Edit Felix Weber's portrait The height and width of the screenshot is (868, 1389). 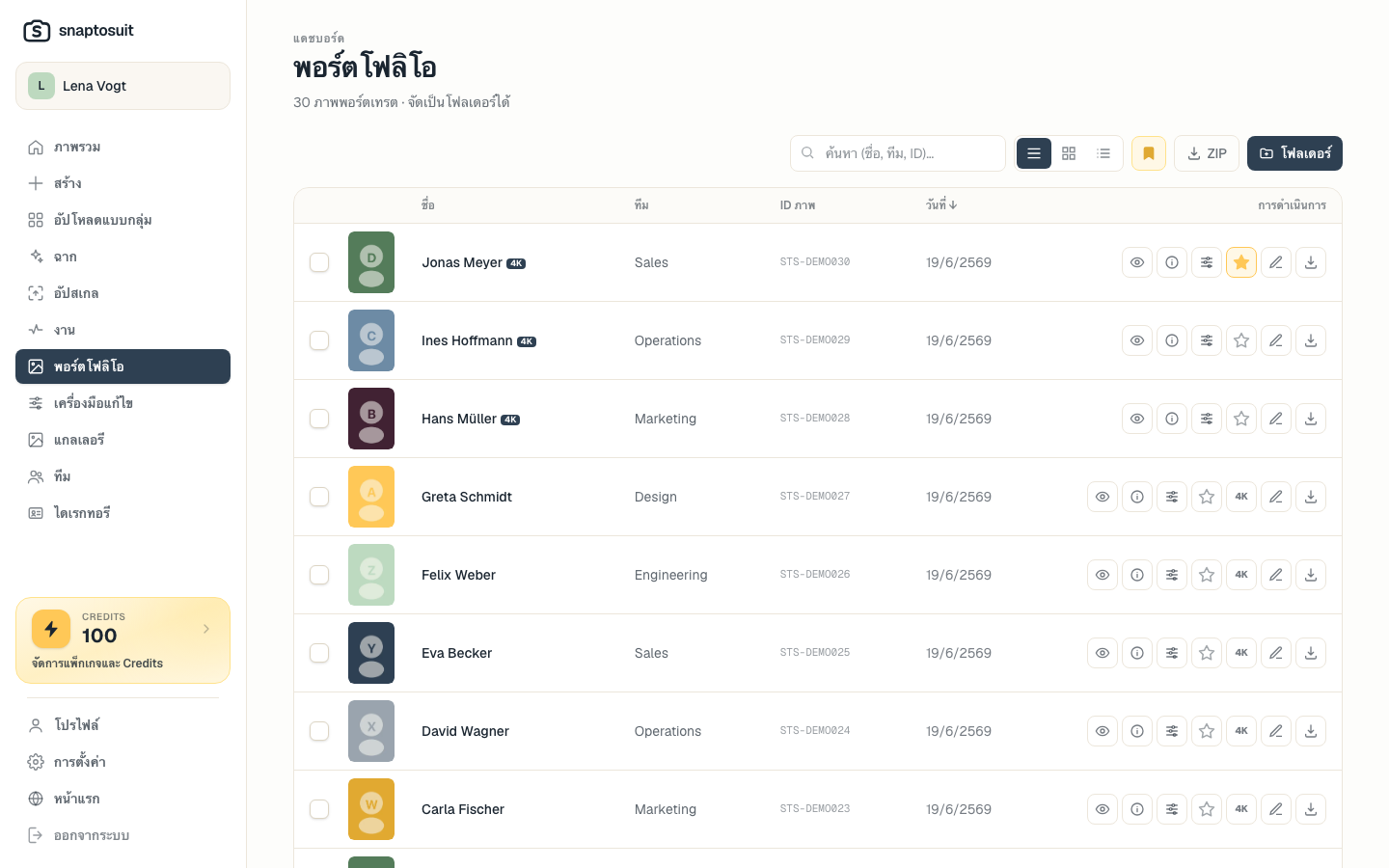[x=1276, y=575]
